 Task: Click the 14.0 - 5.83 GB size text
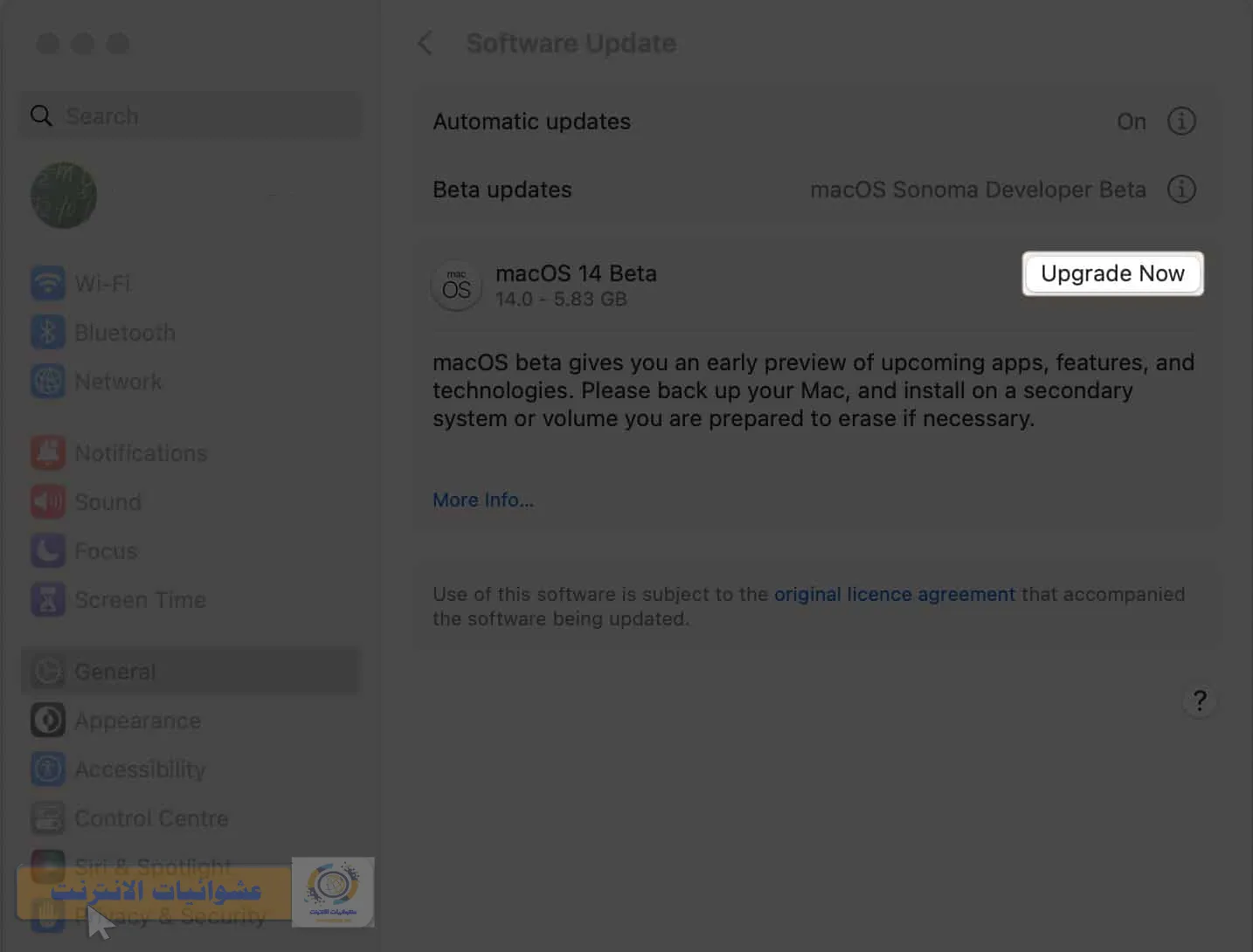[x=561, y=299]
